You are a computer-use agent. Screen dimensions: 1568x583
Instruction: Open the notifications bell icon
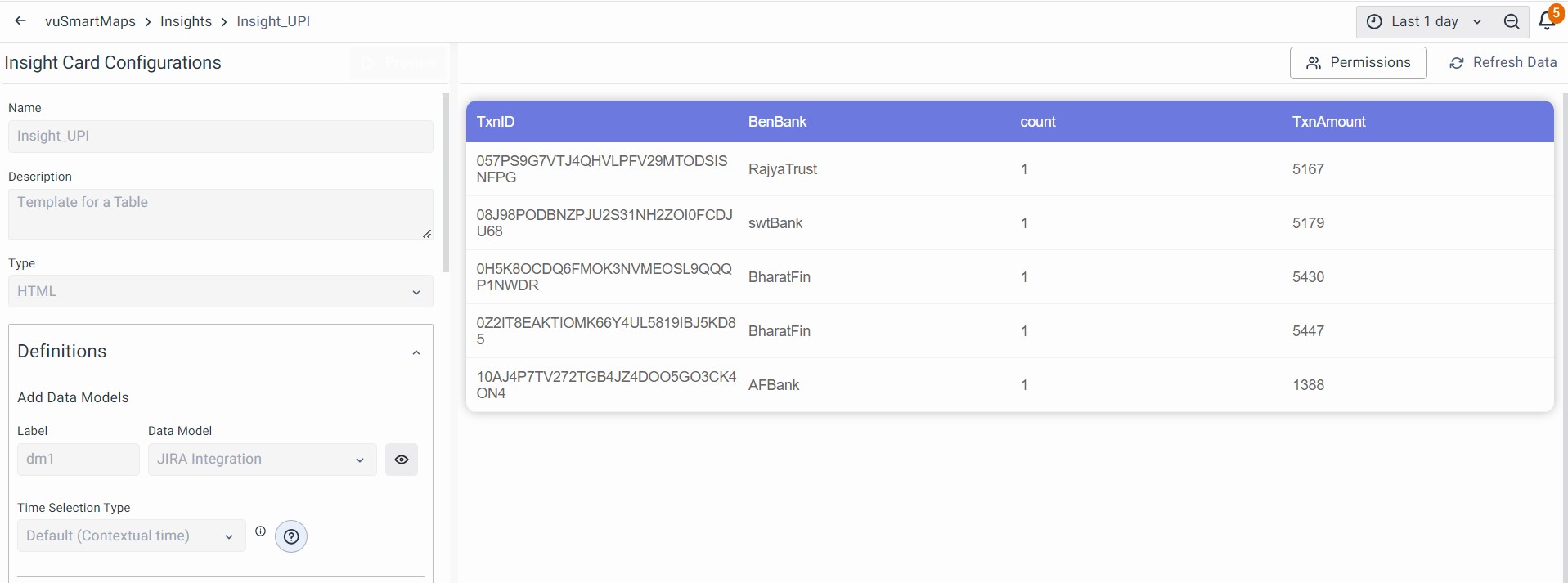click(1546, 21)
